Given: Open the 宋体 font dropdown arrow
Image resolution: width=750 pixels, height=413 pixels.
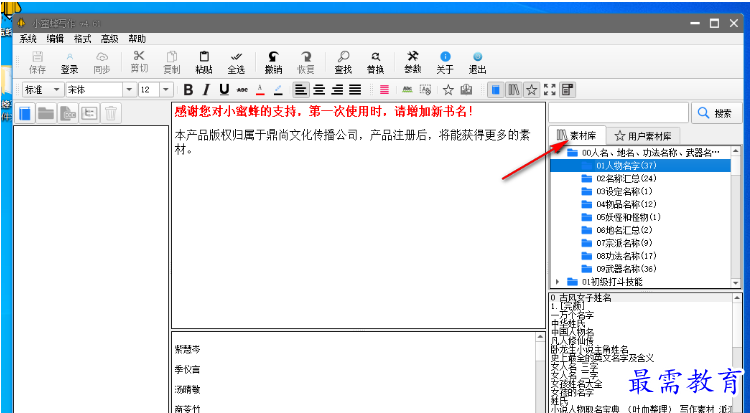Looking at the screenshot, I should point(129,89).
